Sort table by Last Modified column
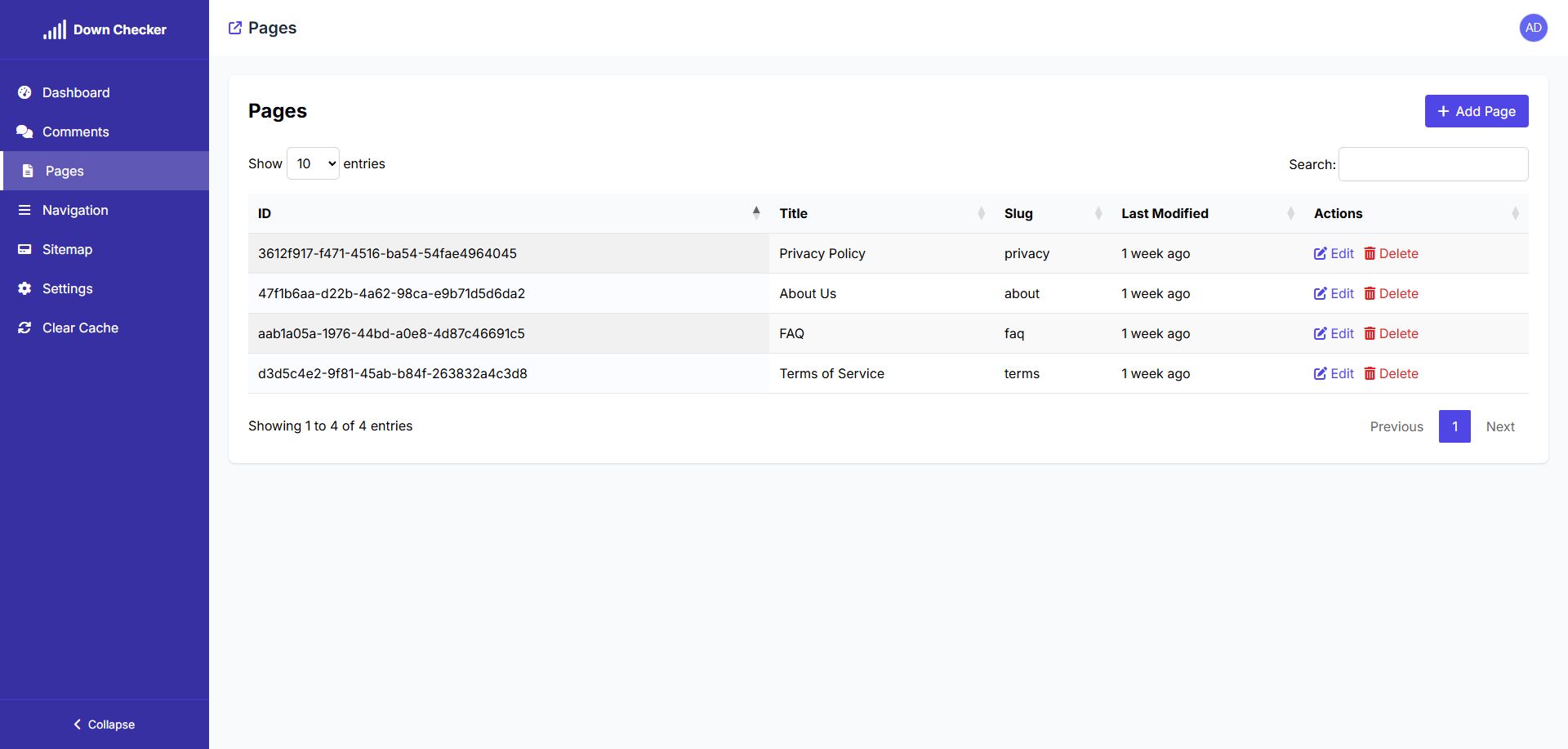1568x749 pixels. click(x=1206, y=213)
